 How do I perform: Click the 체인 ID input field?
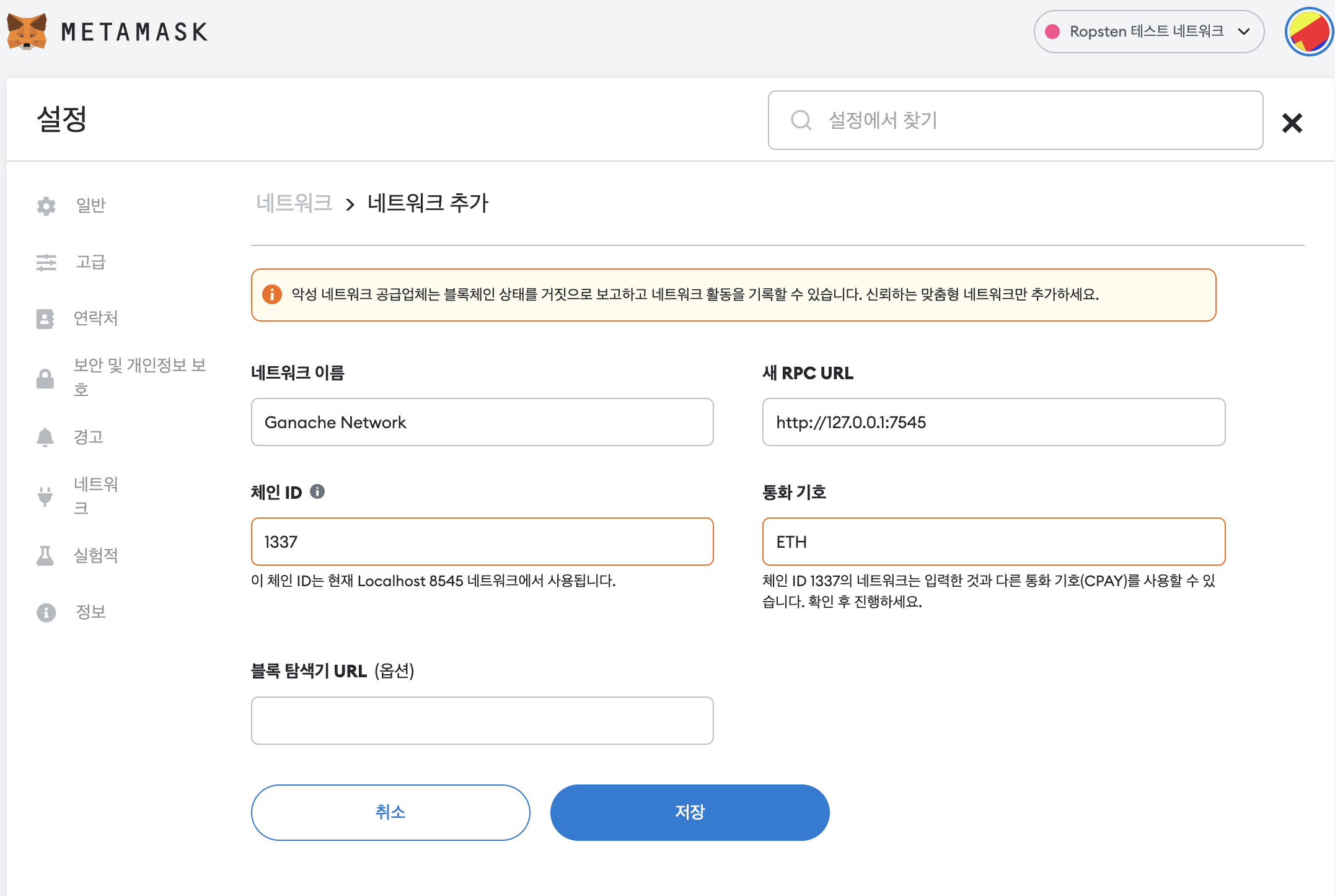click(482, 542)
